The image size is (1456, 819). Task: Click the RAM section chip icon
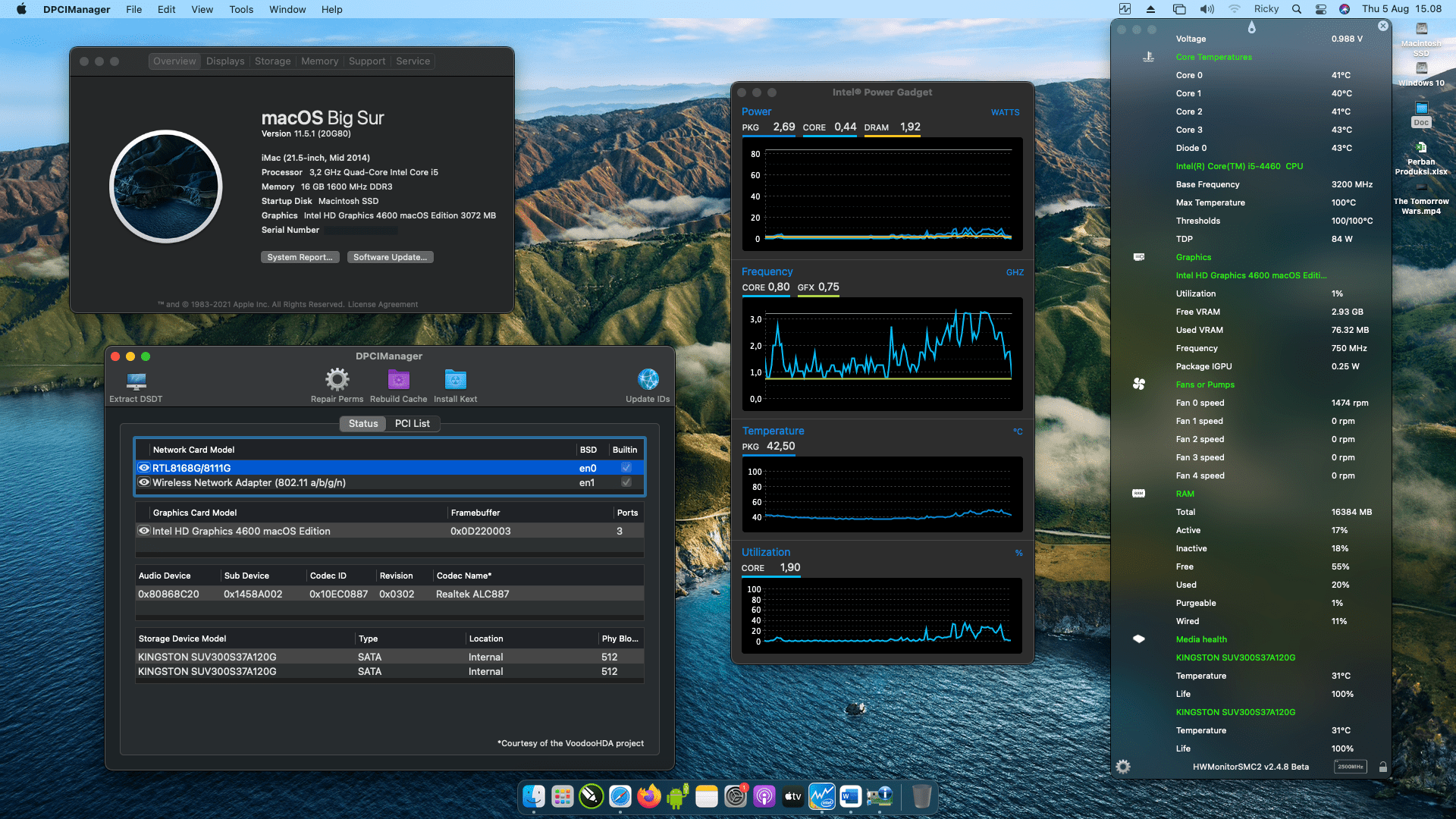(x=1138, y=494)
